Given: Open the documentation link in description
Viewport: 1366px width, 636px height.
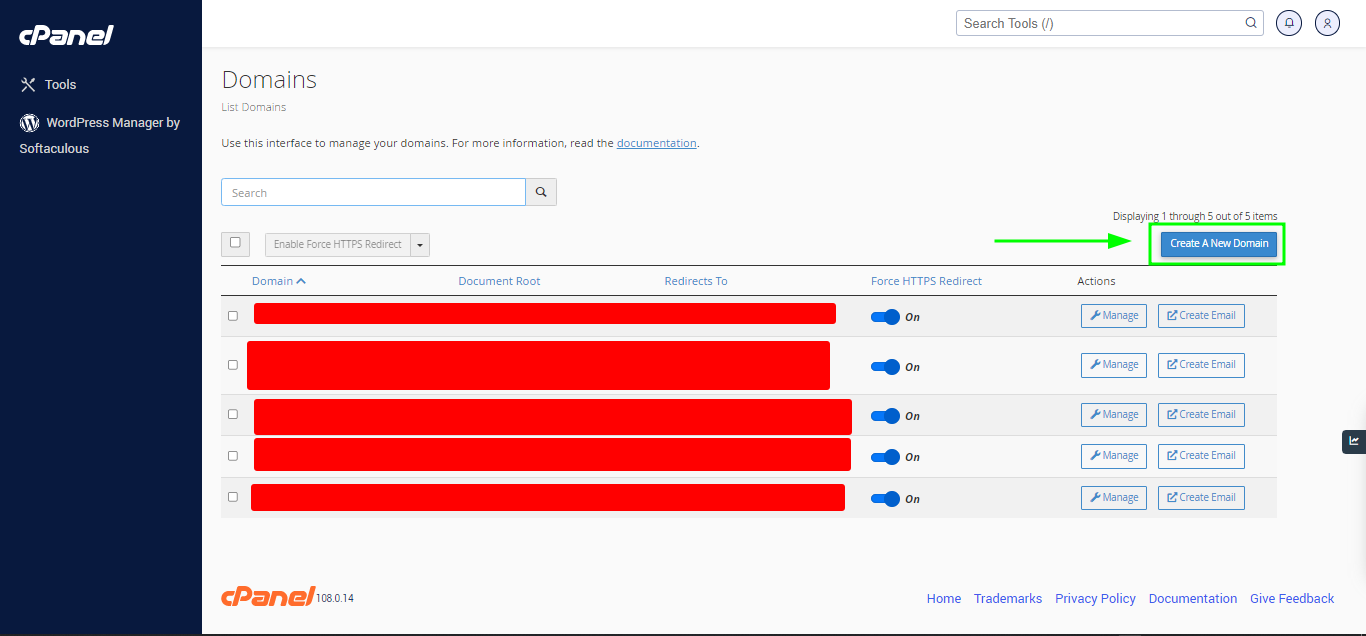Looking at the screenshot, I should [656, 143].
